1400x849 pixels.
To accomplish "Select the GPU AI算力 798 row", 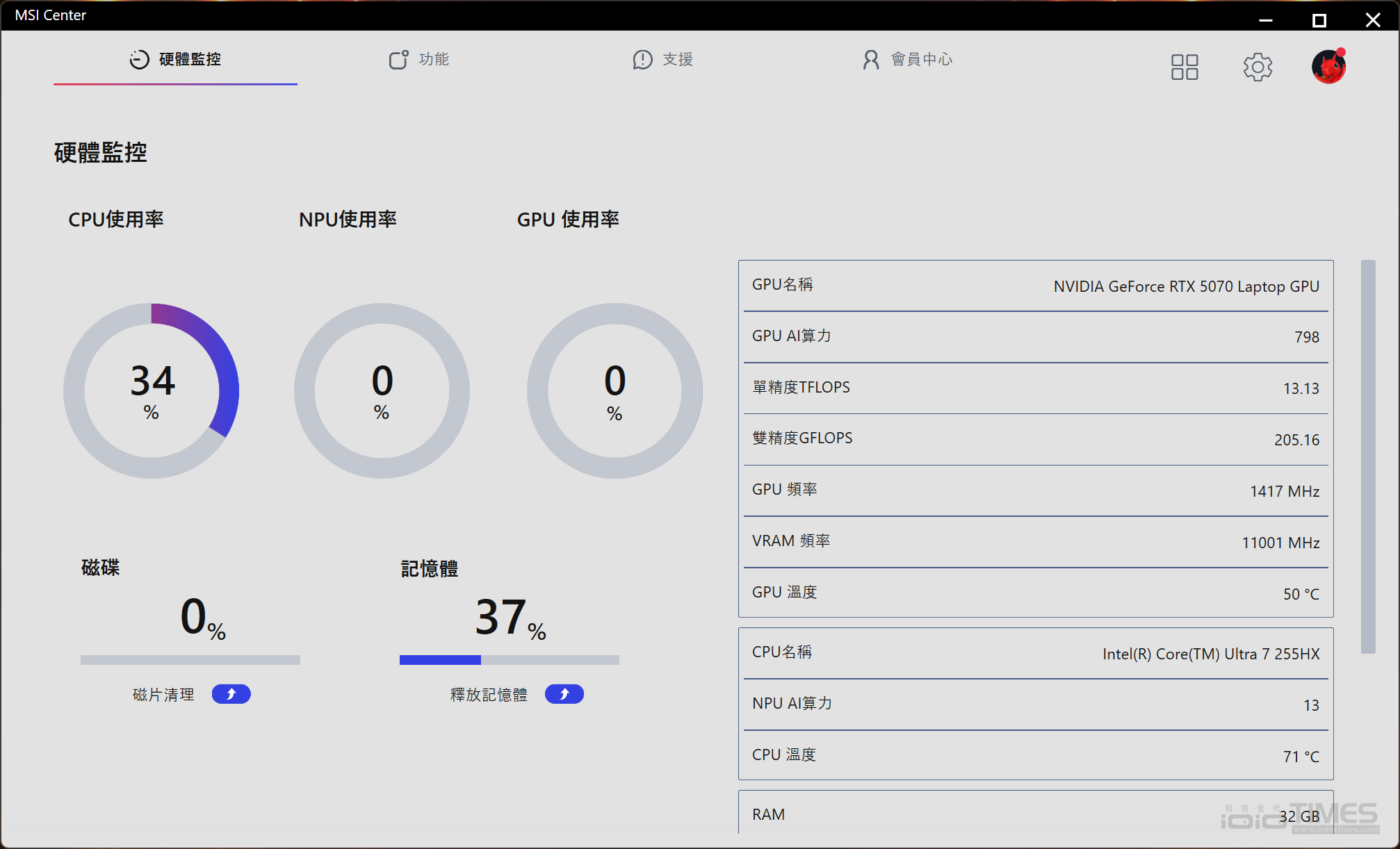I will pyautogui.click(x=1036, y=337).
